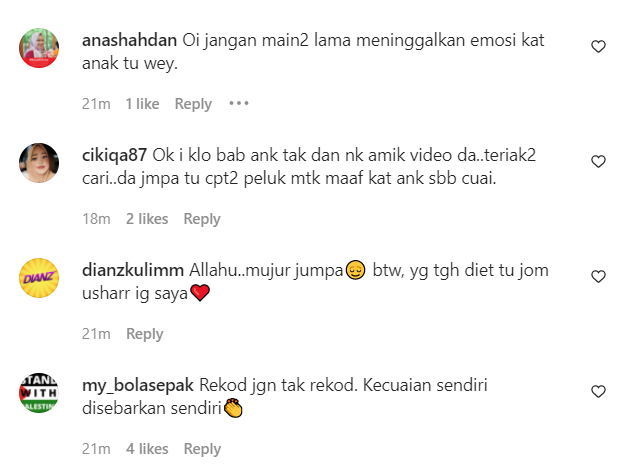Reply to anashahdan's comment

pos(193,104)
